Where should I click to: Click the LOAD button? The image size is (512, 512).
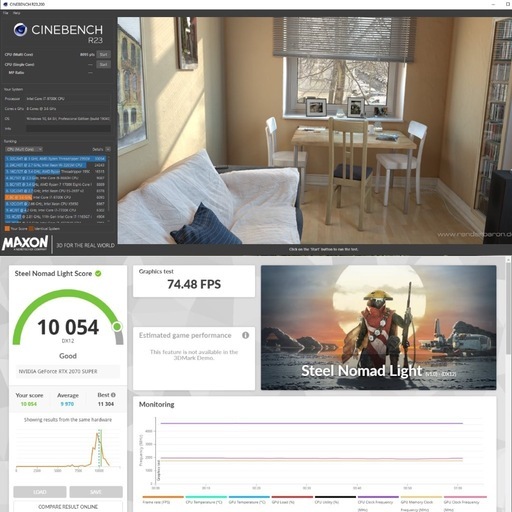tap(40, 492)
